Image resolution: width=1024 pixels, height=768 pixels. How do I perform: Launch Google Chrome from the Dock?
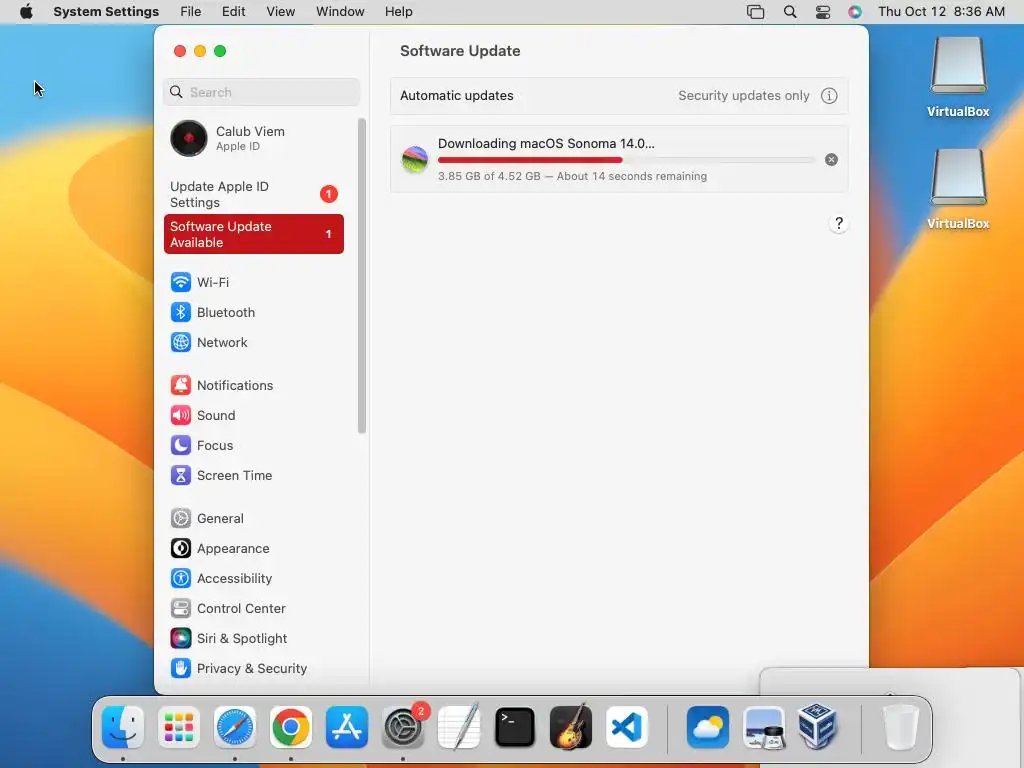[x=291, y=727]
